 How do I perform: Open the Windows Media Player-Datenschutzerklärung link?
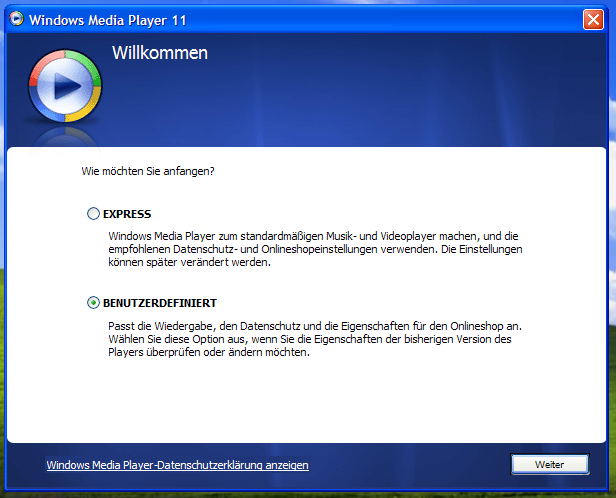178,465
